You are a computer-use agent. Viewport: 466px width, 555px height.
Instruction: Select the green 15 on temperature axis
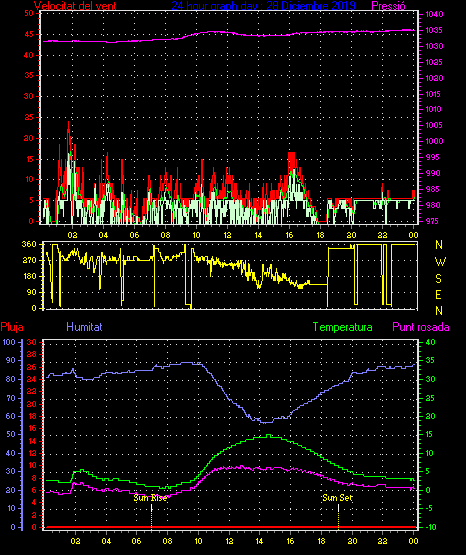[x=430, y=434]
